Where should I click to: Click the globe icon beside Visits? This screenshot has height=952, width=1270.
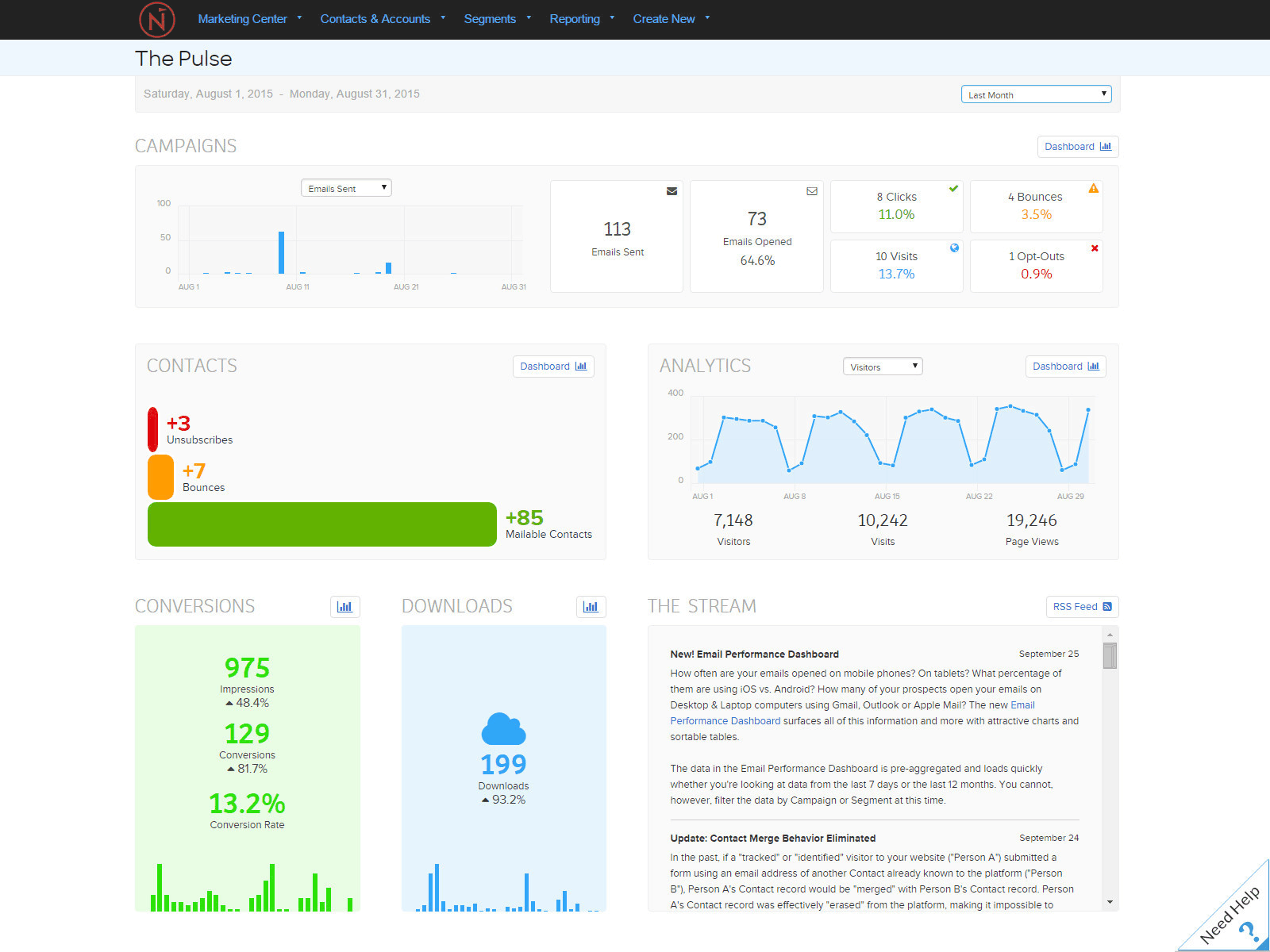point(954,248)
